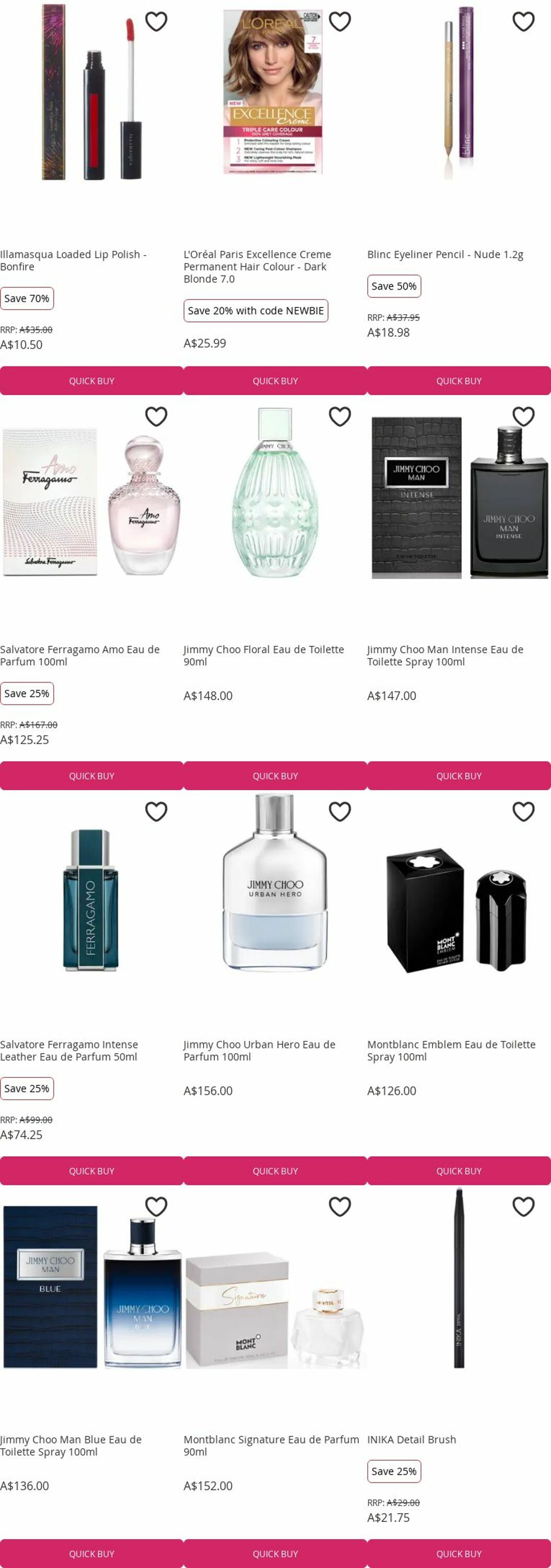
Task: Add Montblanc Emblem to wishlist heart
Action: 524,811
